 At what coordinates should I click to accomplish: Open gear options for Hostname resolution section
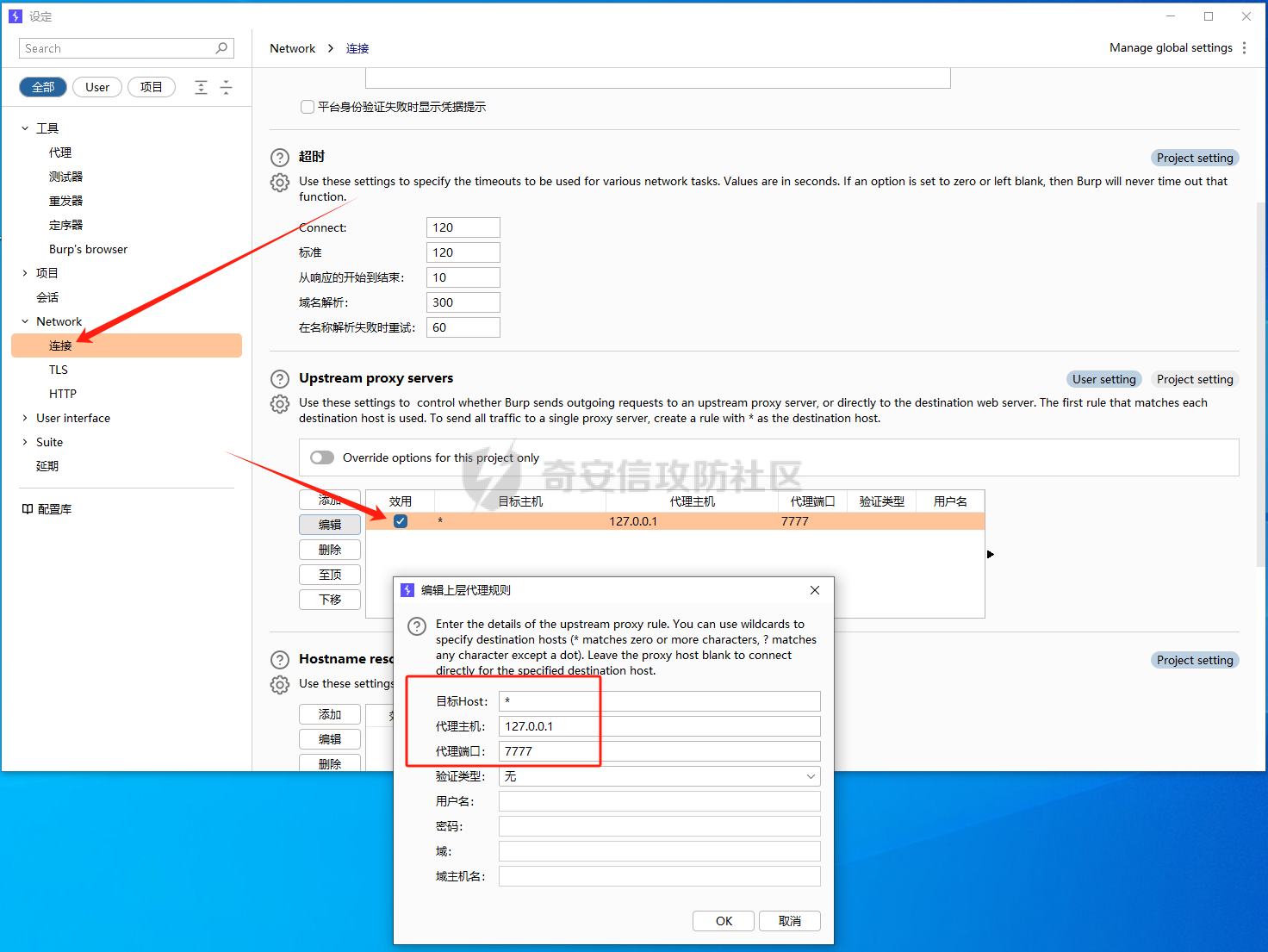(x=280, y=685)
